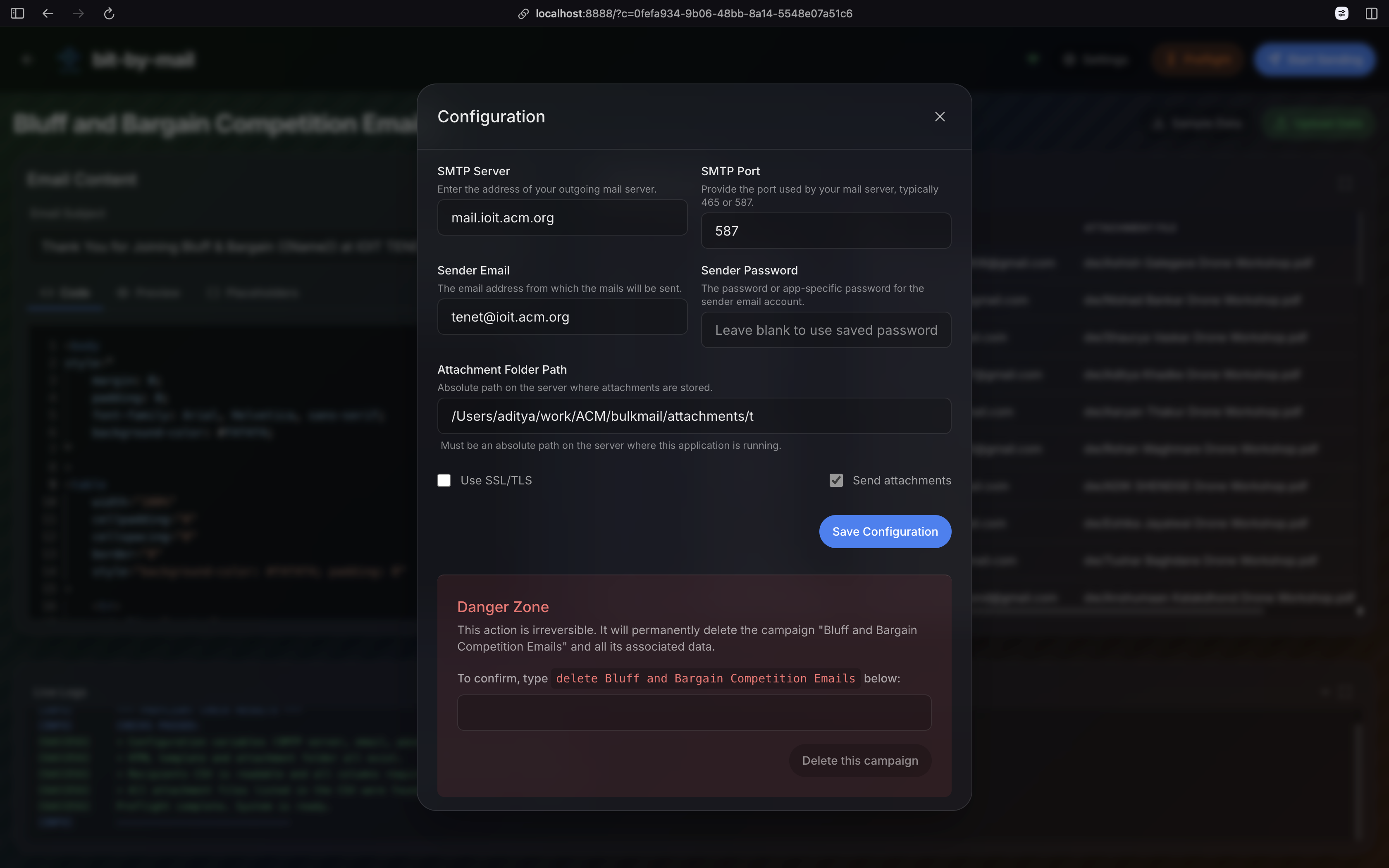
Task: Click Delete this campaign button
Action: tap(859, 761)
